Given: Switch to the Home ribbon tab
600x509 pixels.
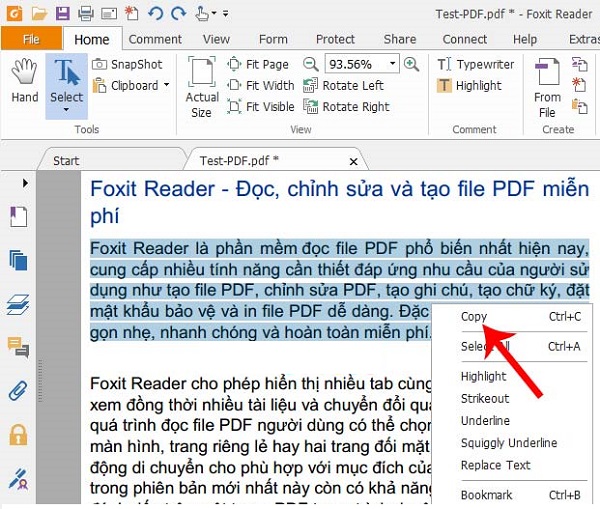Looking at the screenshot, I should coord(92,39).
